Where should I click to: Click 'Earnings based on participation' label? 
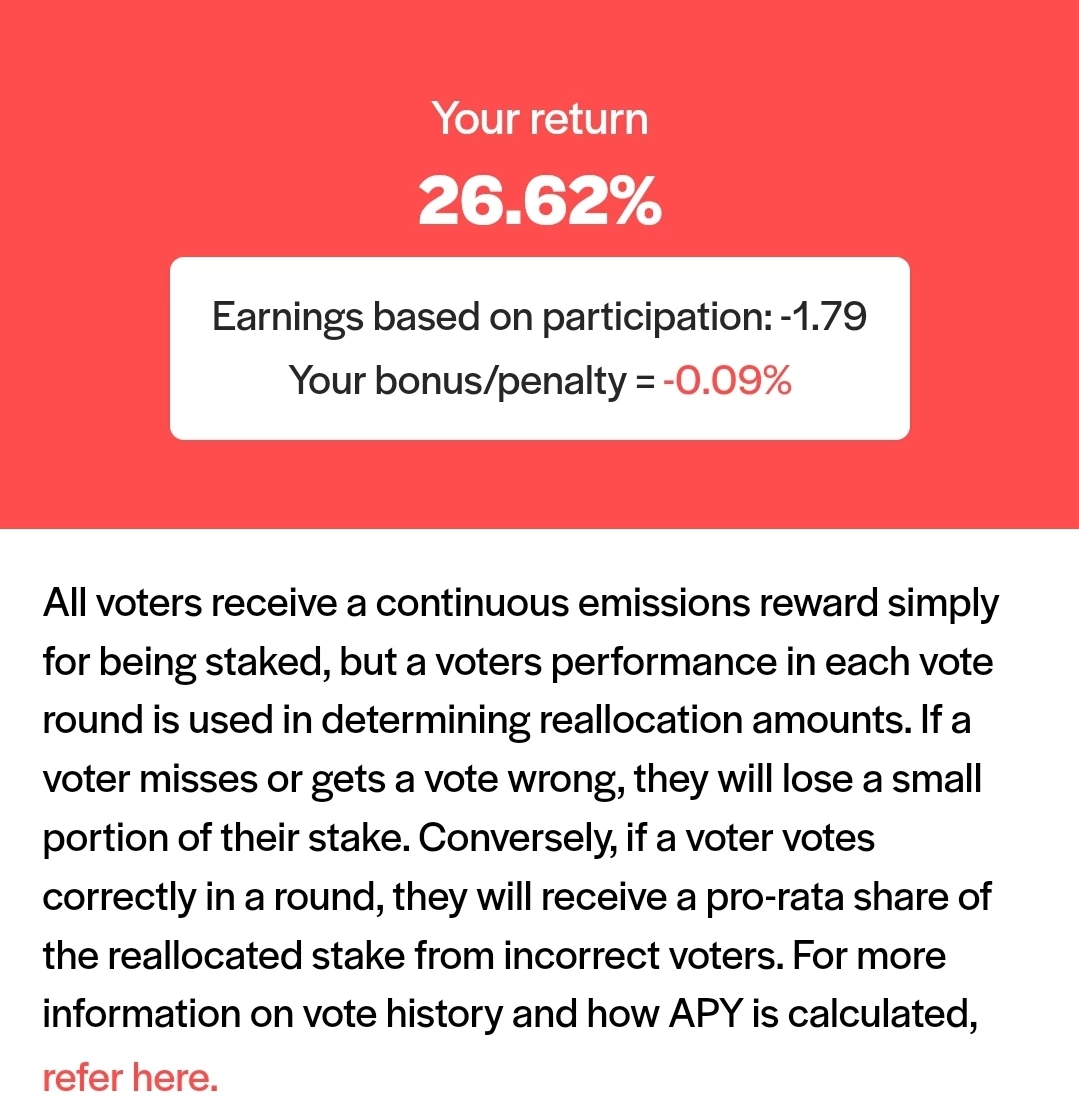tap(492, 317)
